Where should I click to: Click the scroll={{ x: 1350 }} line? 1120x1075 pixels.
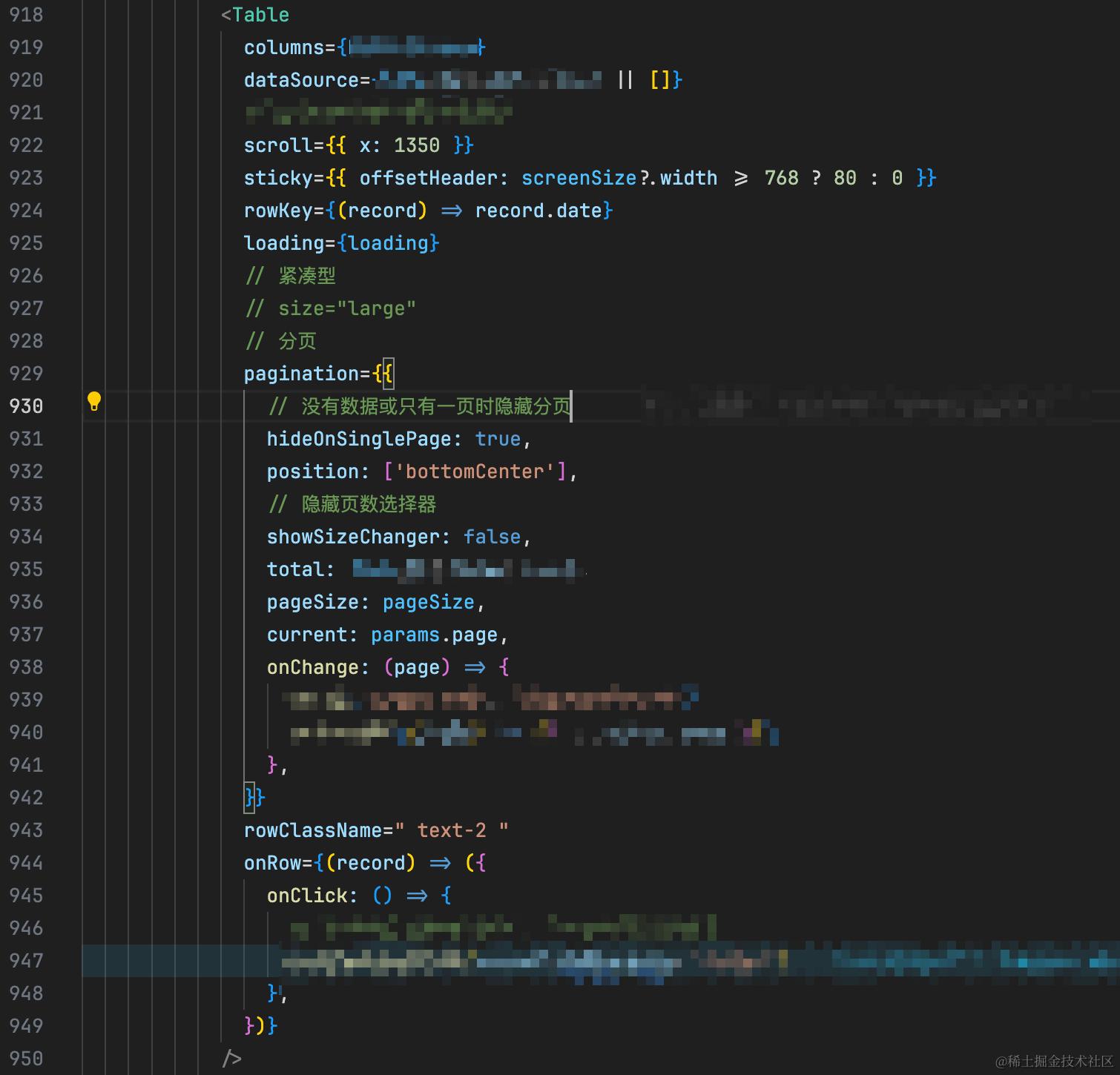coord(358,145)
